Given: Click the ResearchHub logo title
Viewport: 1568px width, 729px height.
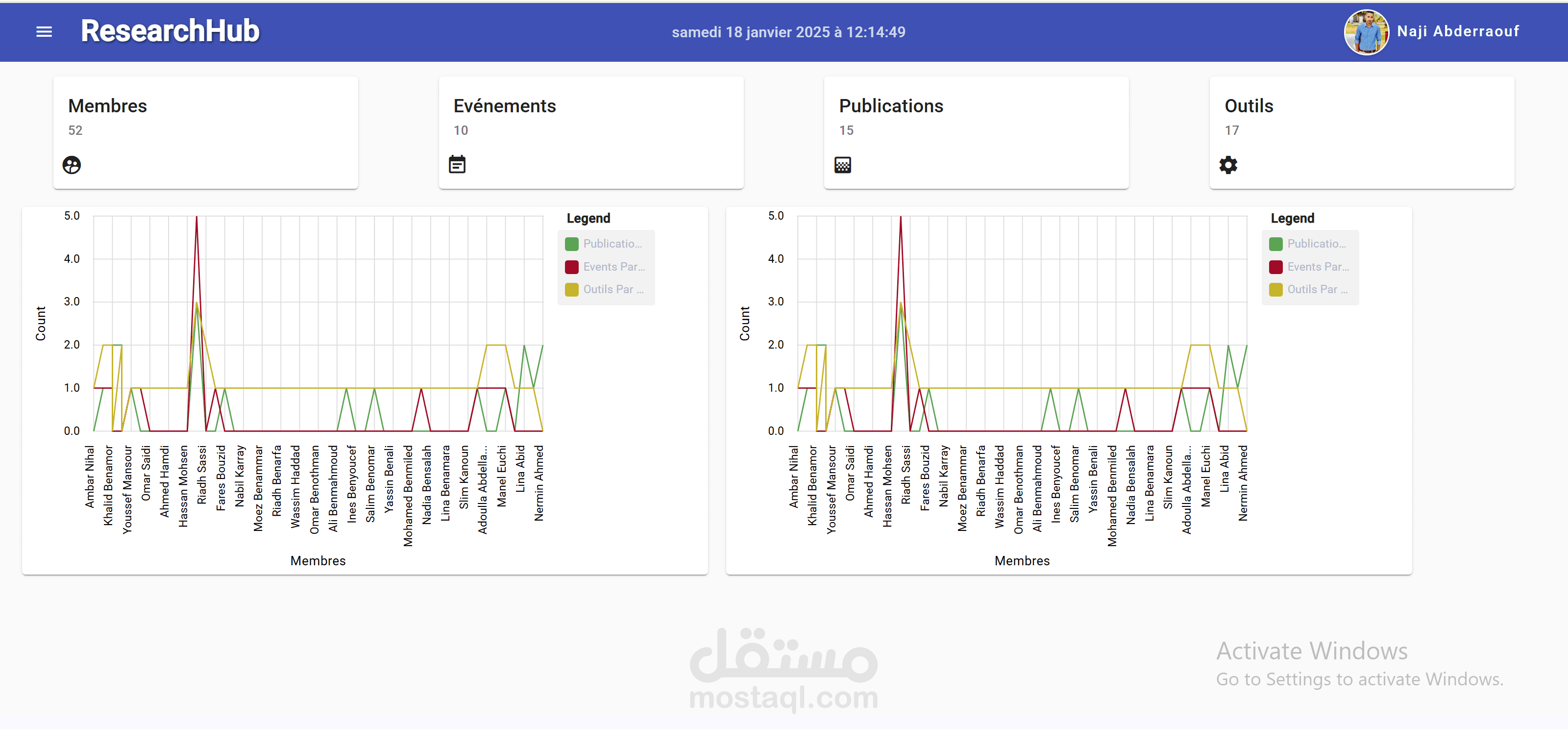Looking at the screenshot, I should click(170, 31).
